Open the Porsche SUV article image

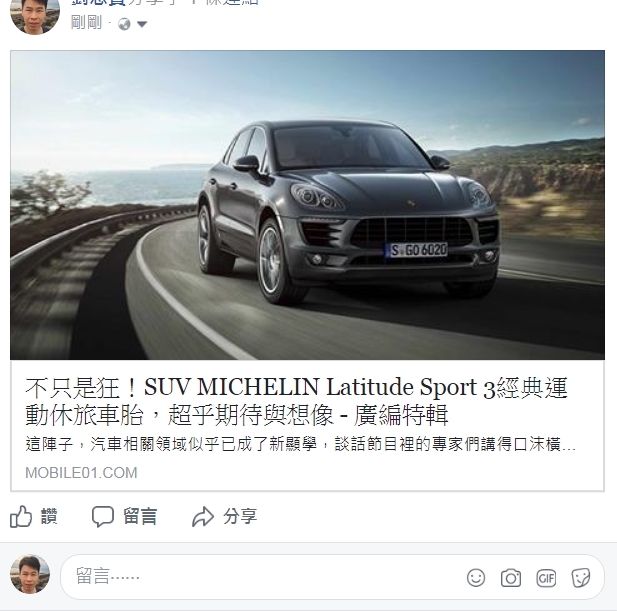(x=307, y=205)
